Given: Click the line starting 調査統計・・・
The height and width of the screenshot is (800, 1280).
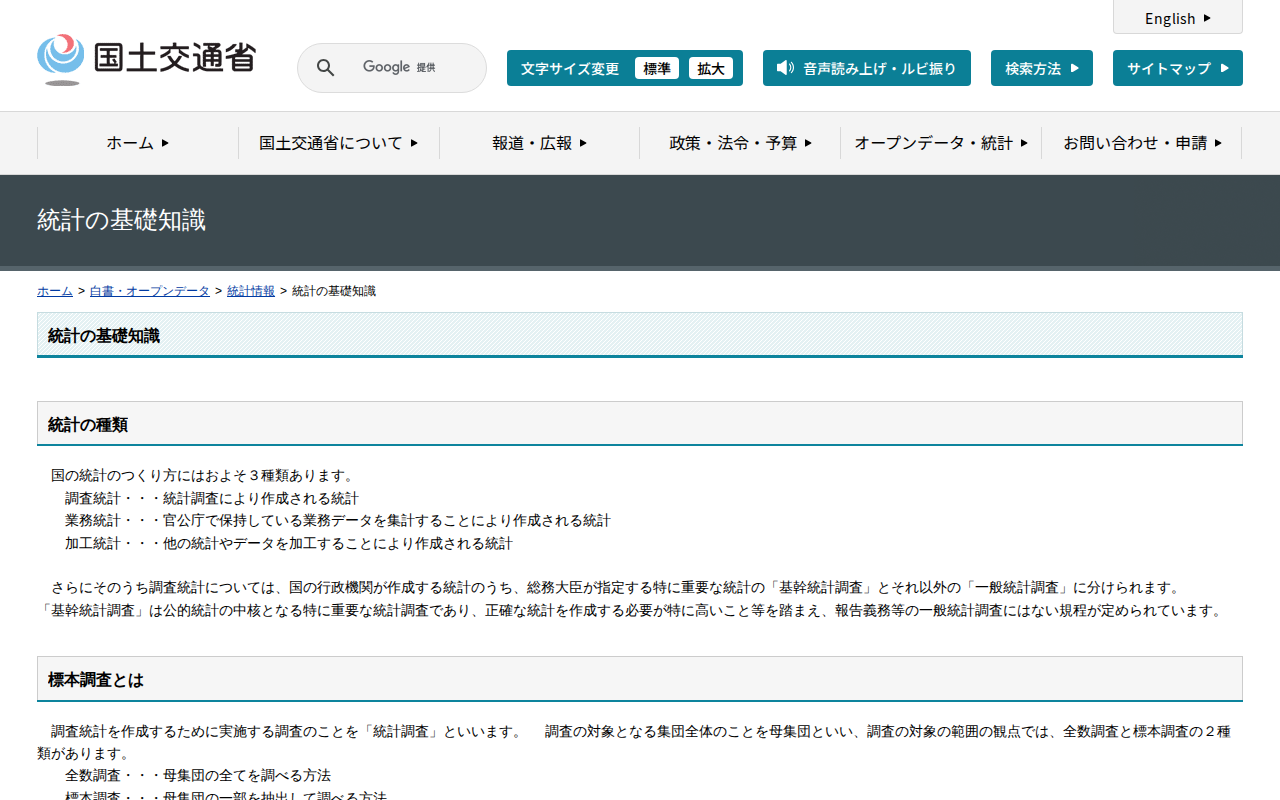Looking at the screenshot, I should coord(212,498).
